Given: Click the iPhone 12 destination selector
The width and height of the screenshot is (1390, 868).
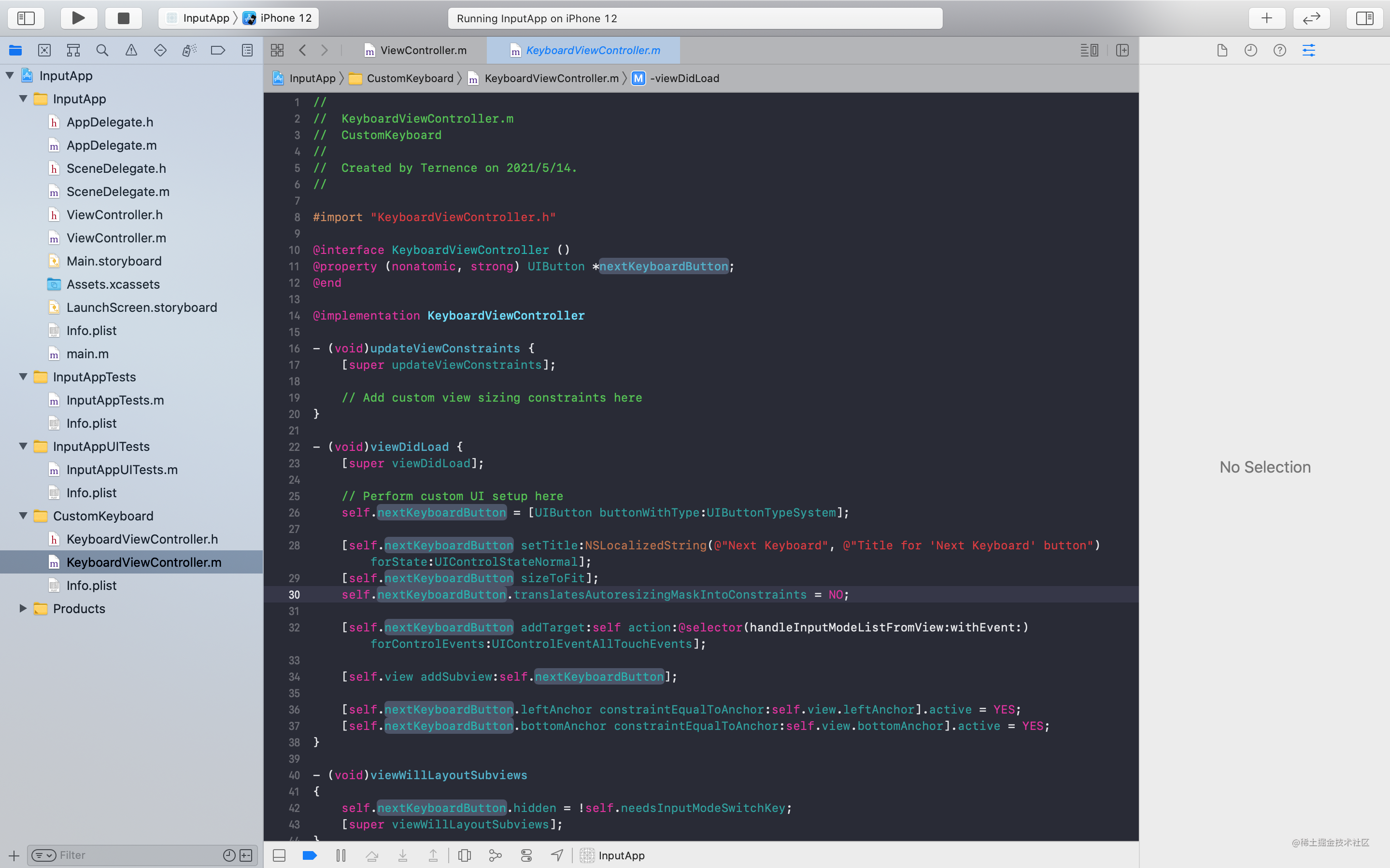Looking at the screenshot, I should [x=278, y=18].
